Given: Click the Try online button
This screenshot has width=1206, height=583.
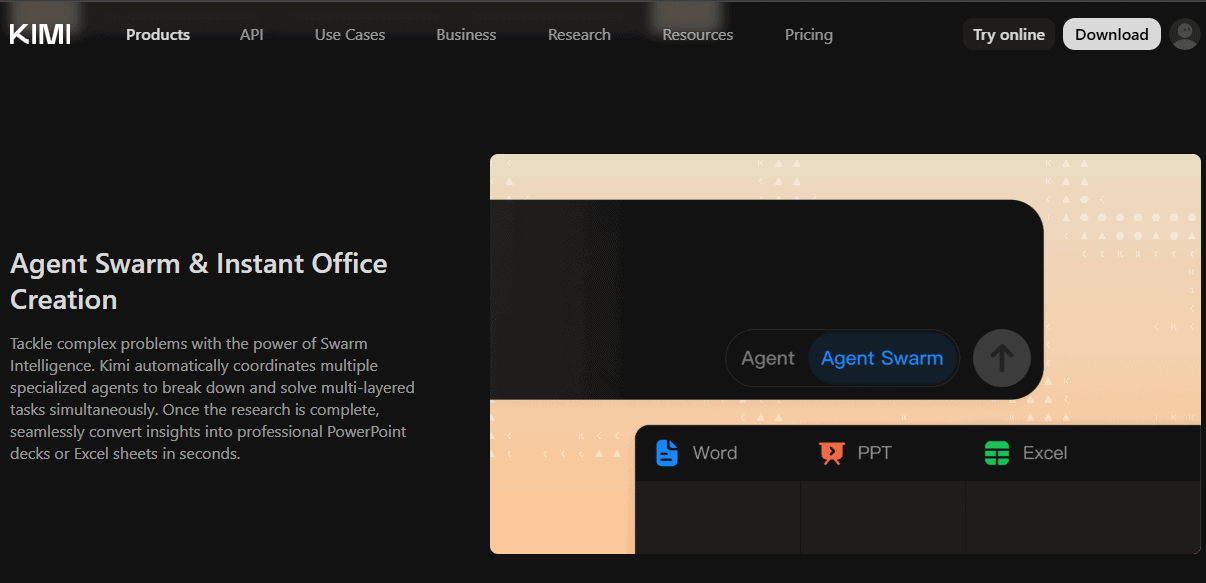Looking at the screenshot, I should click(1009, 34).
